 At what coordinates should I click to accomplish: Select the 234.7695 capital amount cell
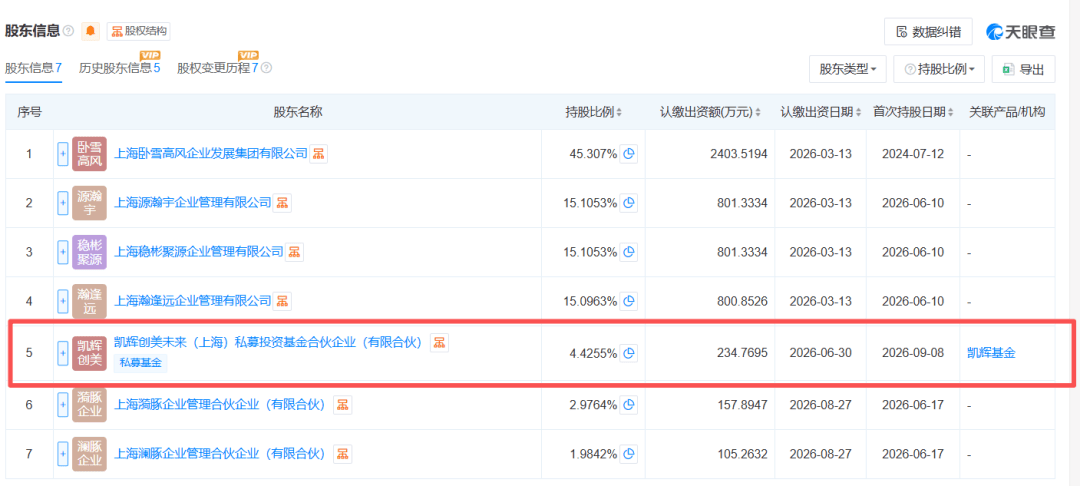coord(742,354)
